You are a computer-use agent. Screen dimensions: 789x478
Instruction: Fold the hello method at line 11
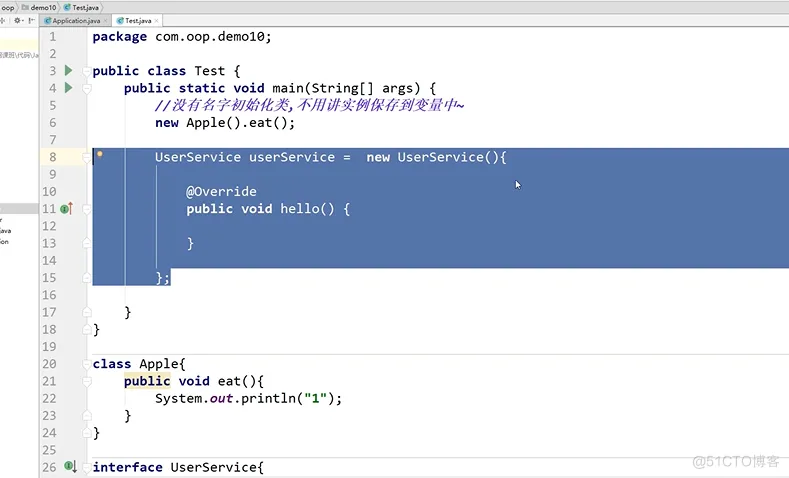87,209
